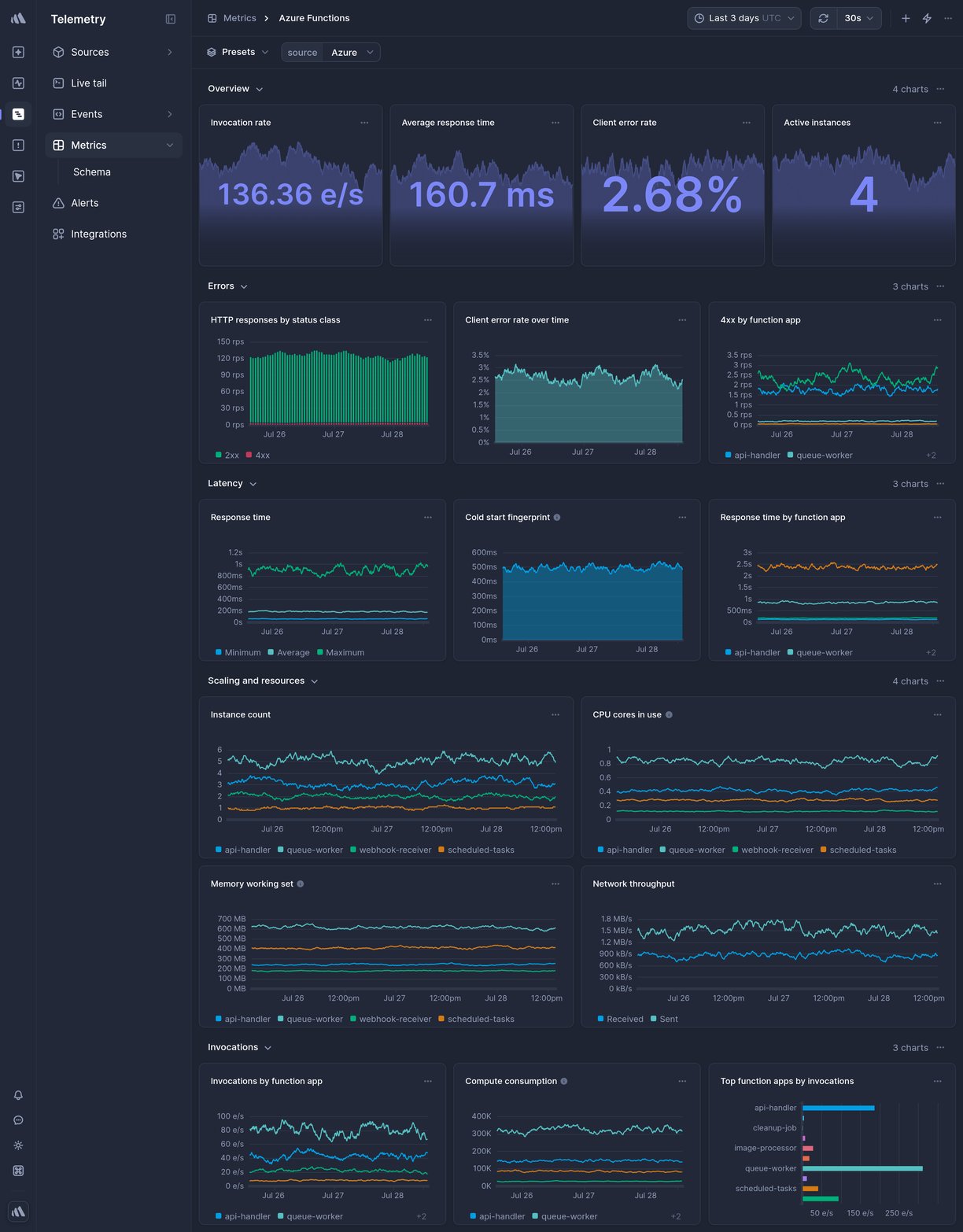Click info icon next to CPU cores in use
This screenshot has width=963, height=1232.
[669, 715]
